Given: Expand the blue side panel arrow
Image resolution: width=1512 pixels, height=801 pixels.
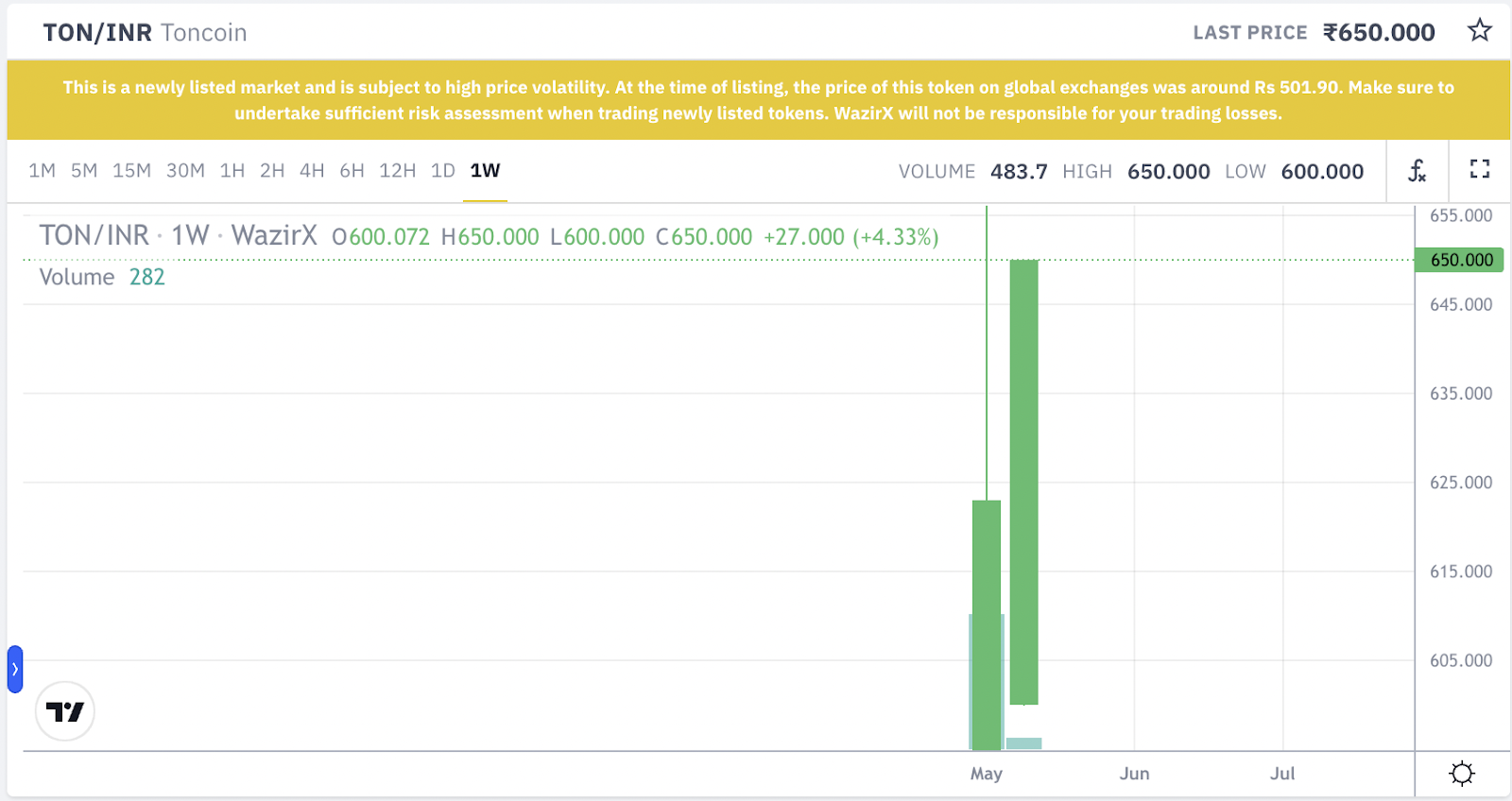Looking at the screenshot, I should click(x=15, y=670).
